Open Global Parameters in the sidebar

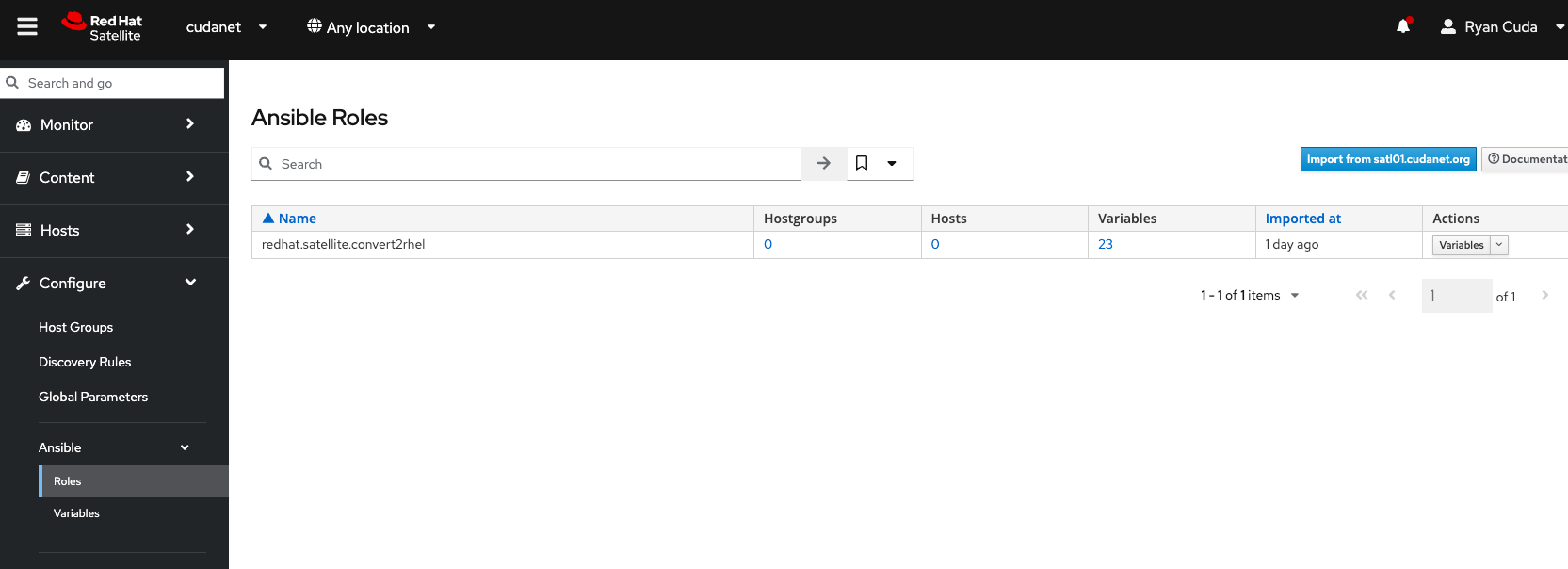tap(93, 397)
